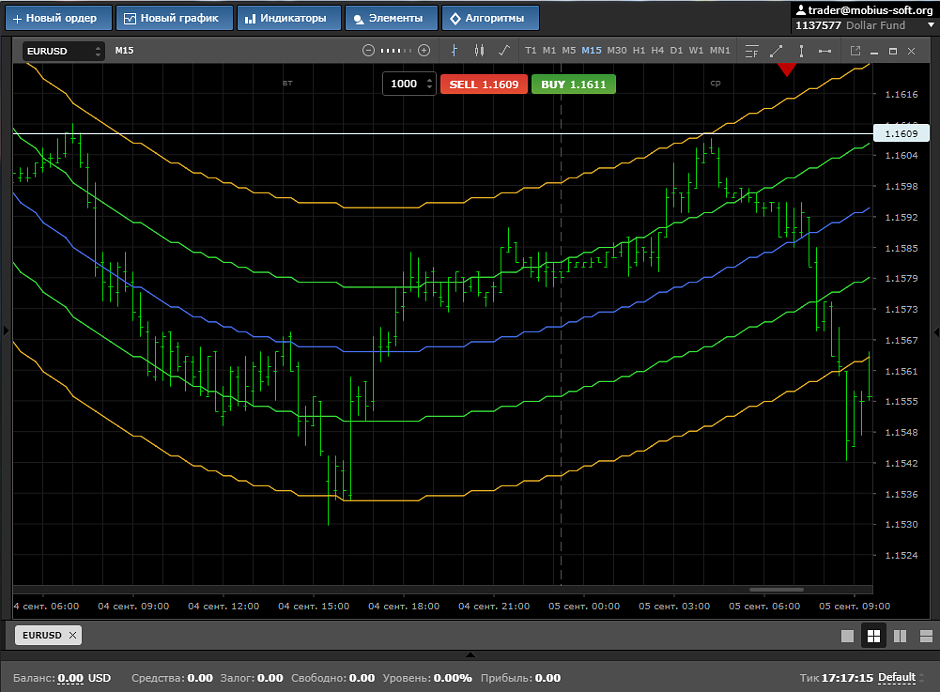Viewport: 940px width, 692px height.
Task: Expand the right side panel arrow
Action: pyautogui.click(x=936, y=331)
